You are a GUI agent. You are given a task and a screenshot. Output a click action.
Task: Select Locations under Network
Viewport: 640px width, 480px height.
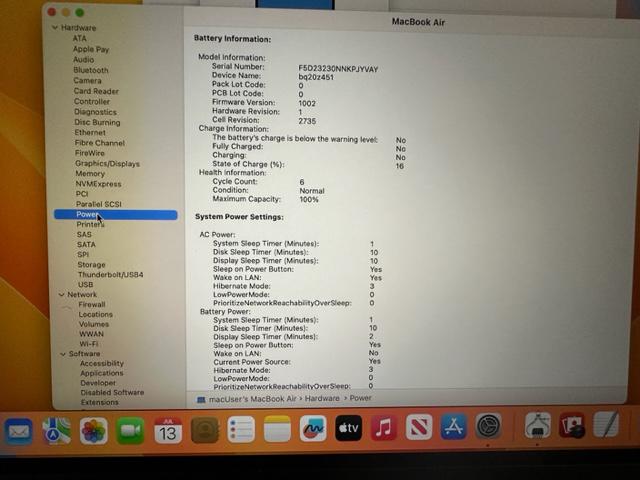point(96,314)
